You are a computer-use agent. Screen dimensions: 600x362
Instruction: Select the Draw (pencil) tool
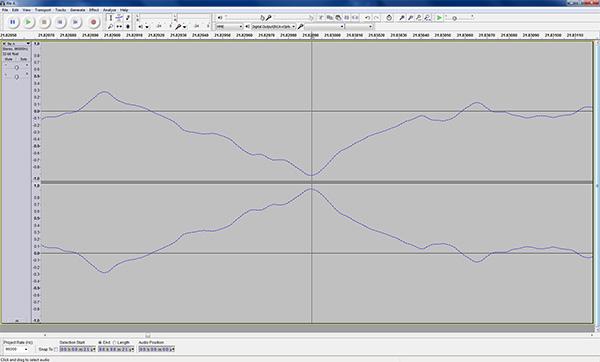(128, 18)
